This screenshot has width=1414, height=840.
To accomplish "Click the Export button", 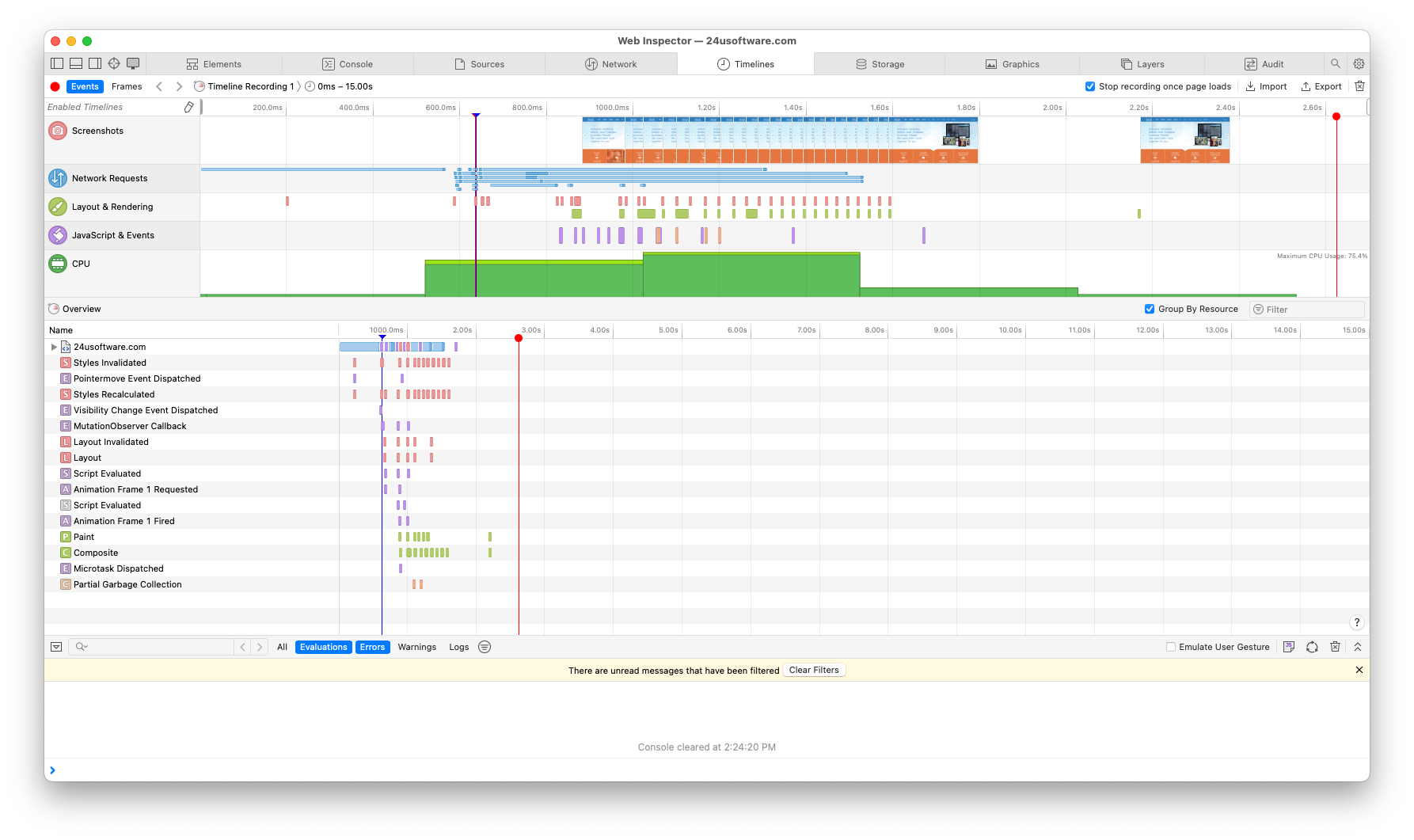I will point(1321,87).
